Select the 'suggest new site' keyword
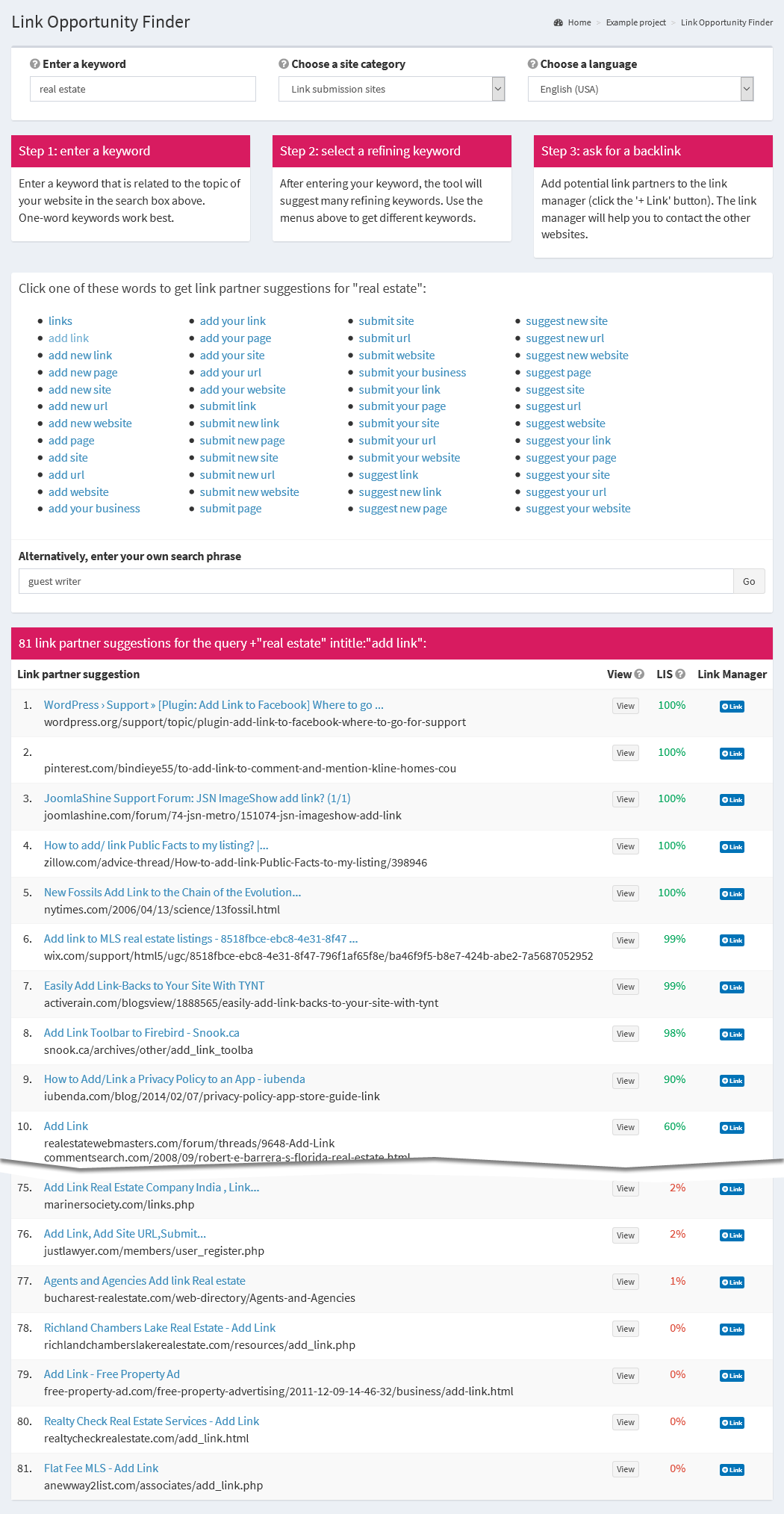This screenshot has width=784, height=1514. (567, 321)
